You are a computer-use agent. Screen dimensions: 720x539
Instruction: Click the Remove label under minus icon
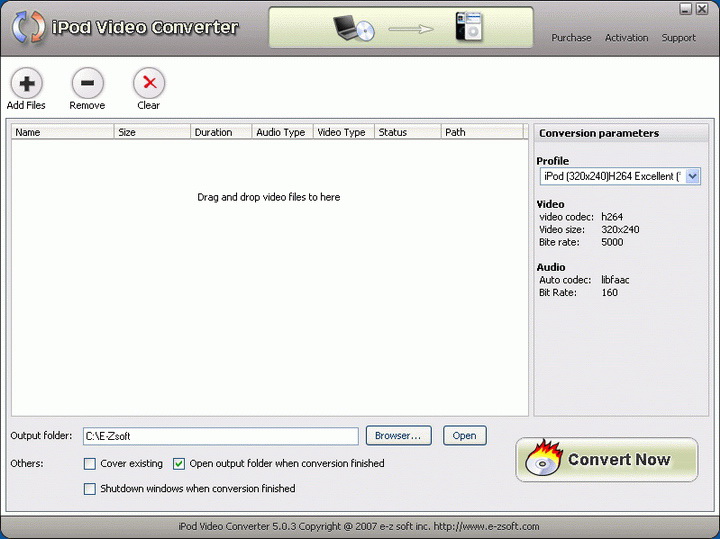tap(87, 105)
